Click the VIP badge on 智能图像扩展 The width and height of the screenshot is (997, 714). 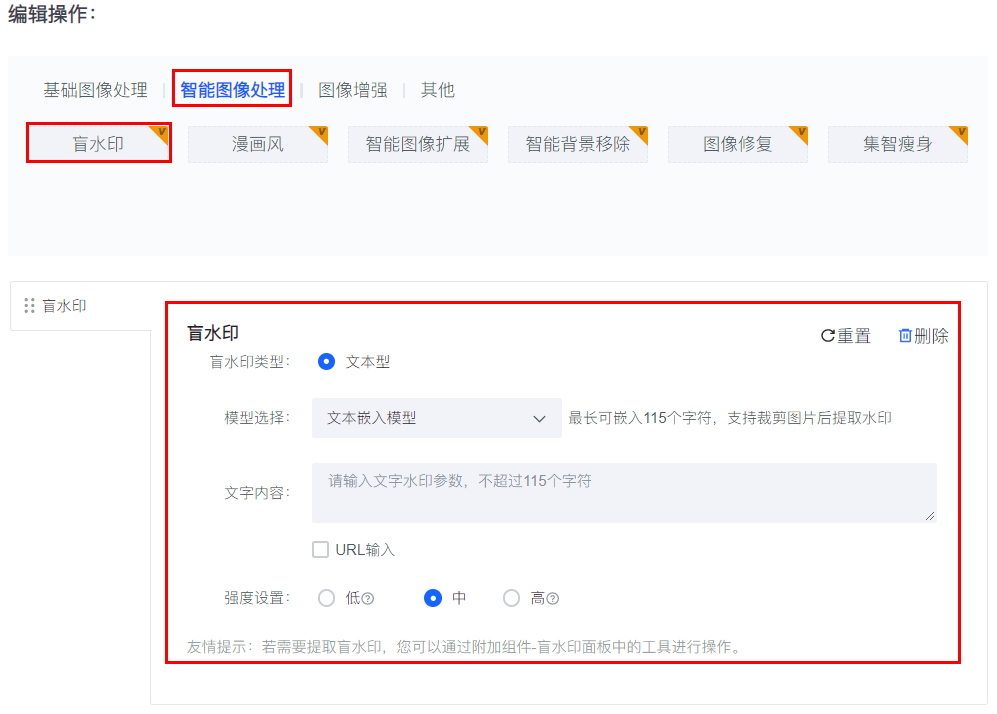(x=481, y=133)
